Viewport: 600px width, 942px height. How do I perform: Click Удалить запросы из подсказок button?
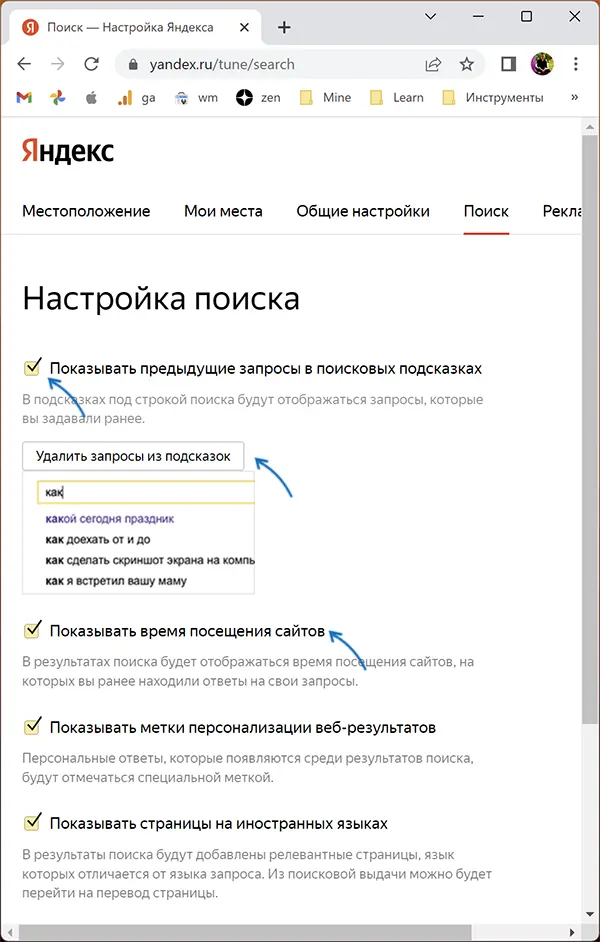(133, 456)
